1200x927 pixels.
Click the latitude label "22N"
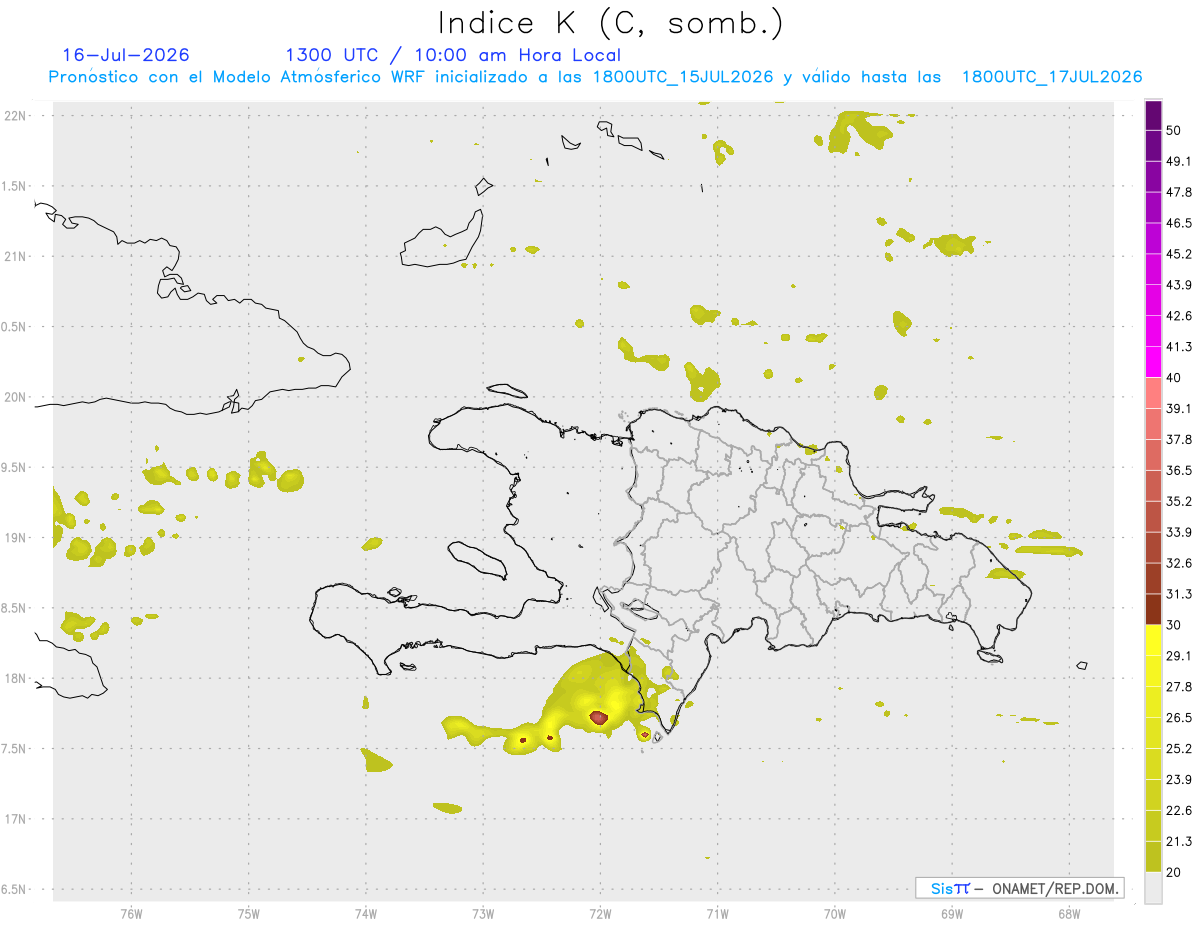click(17, 115)
